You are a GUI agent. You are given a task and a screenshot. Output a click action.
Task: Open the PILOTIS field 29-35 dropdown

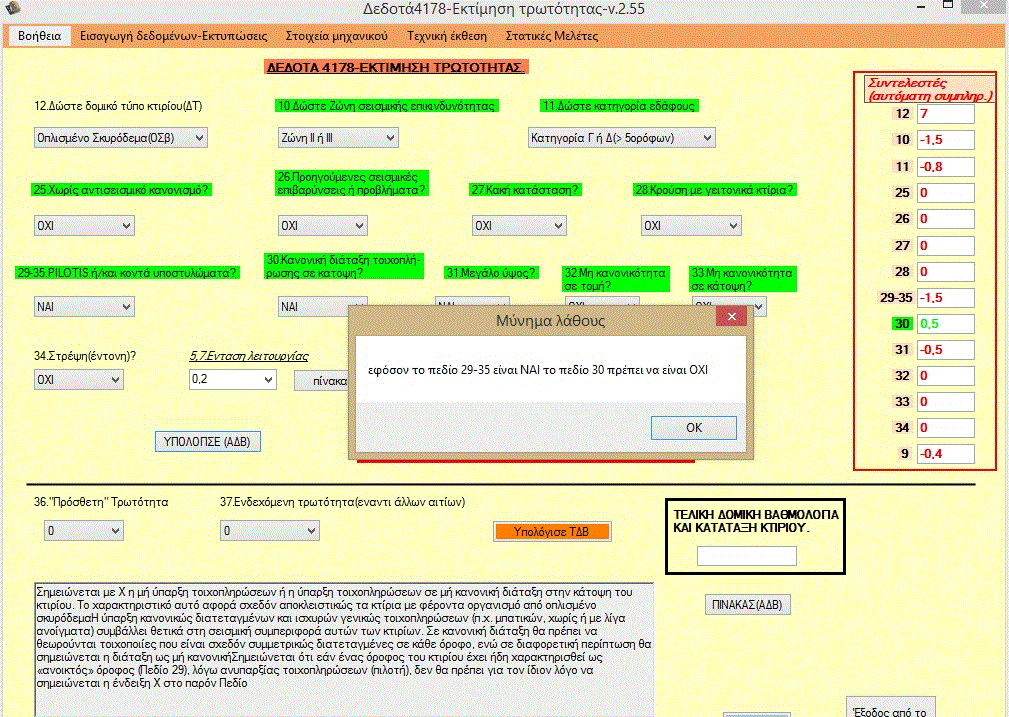coord(124,306)
